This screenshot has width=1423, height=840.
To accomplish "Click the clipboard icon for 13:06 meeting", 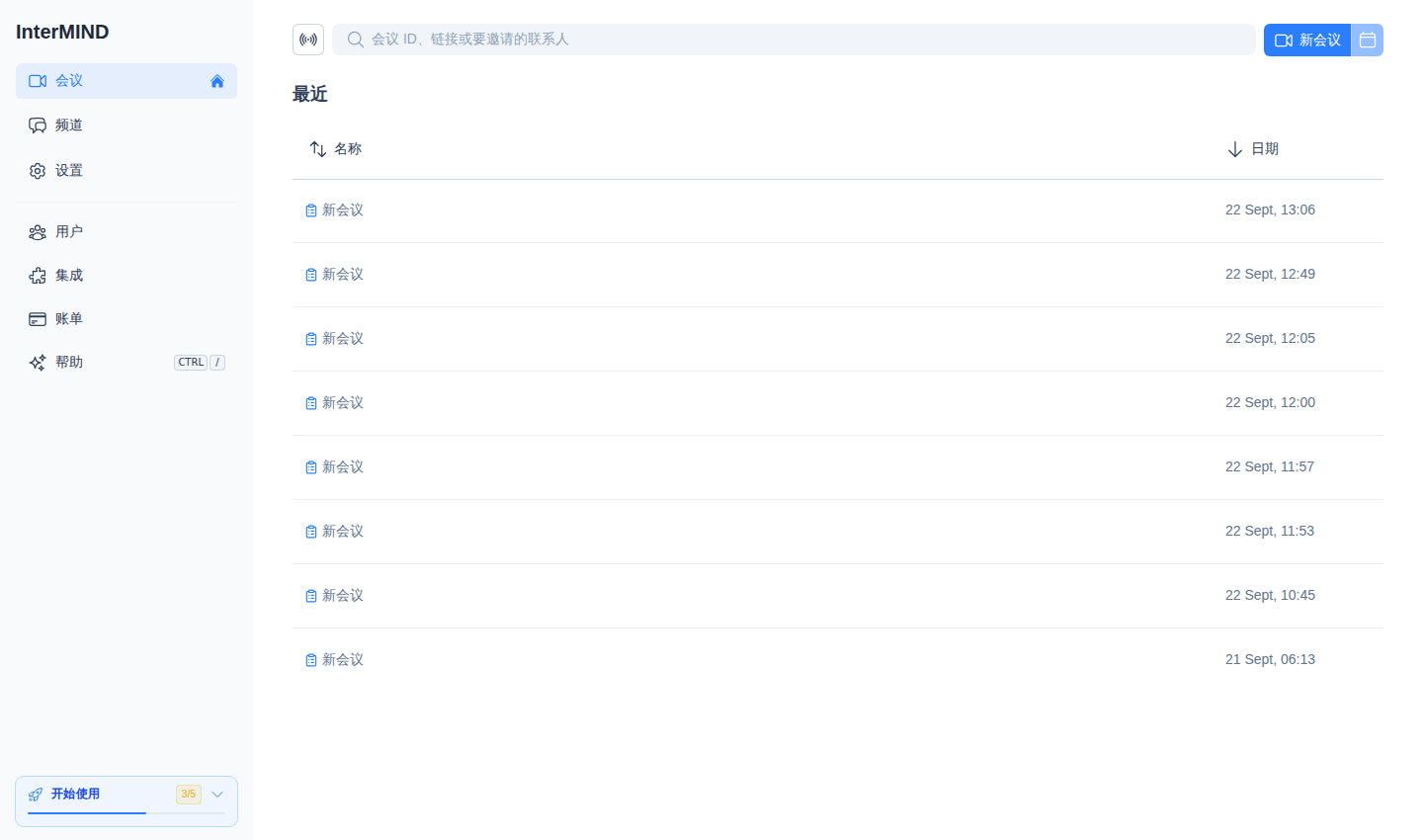I will (x=311, y=210).
